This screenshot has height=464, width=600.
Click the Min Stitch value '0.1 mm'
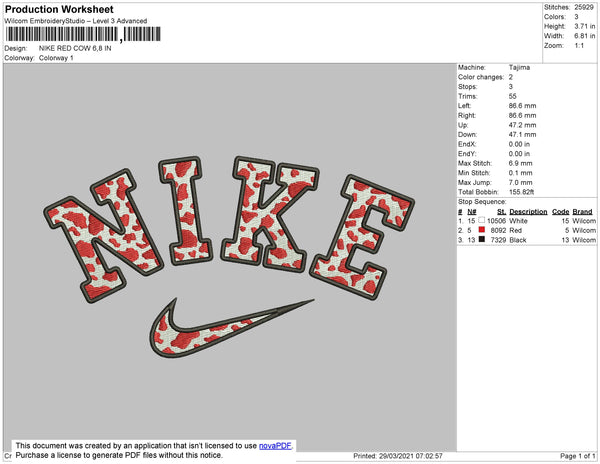pos(520,173)
